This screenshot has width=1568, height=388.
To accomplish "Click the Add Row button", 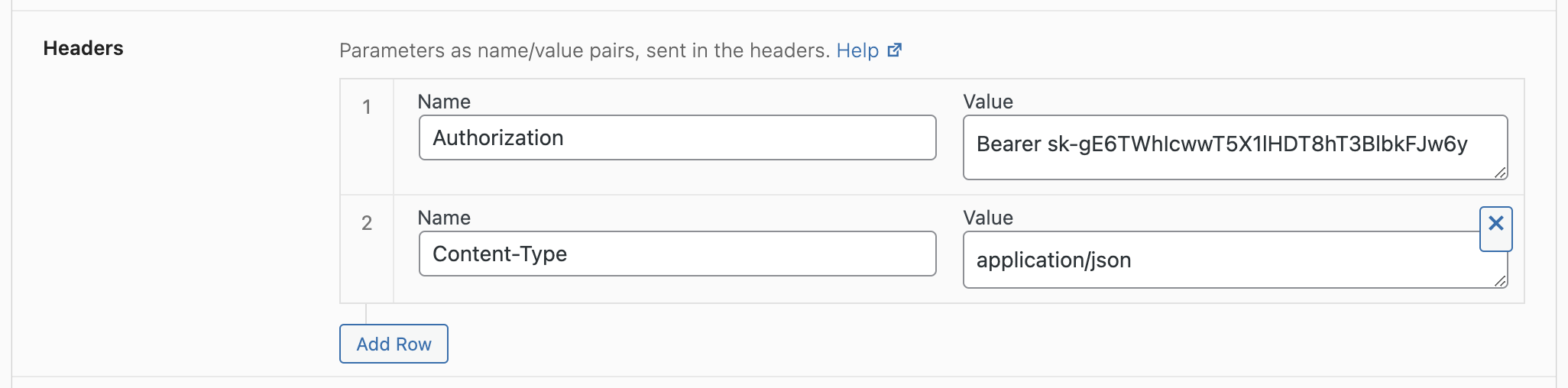I will click(394, 344).
